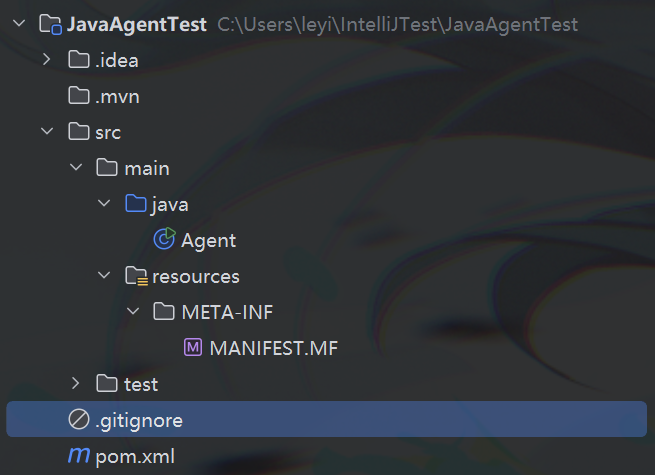Collapse the src folder
This screenshot has width=655, height=475.
point(47,132)
